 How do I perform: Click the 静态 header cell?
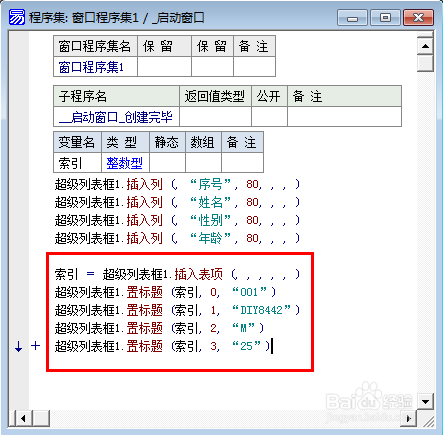click(167, 142)
